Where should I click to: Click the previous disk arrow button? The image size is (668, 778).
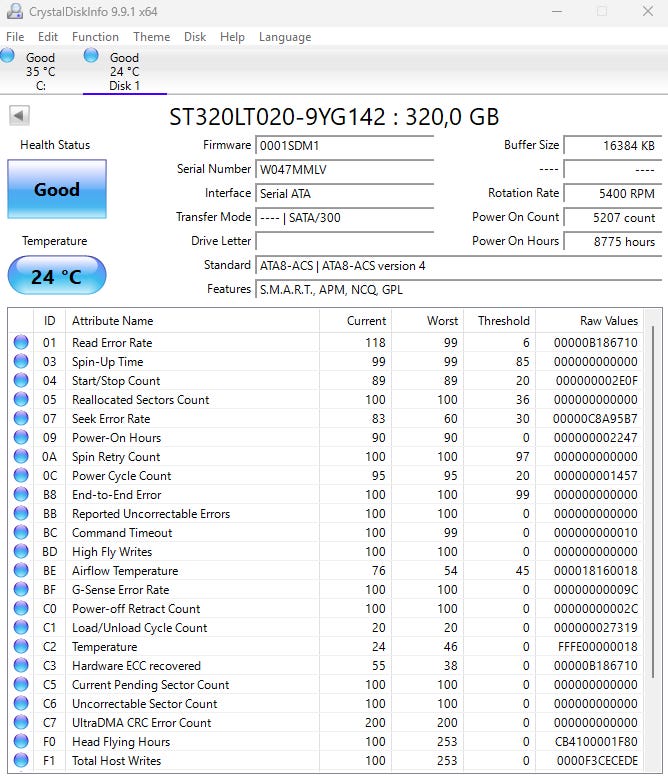pos(19,116)
